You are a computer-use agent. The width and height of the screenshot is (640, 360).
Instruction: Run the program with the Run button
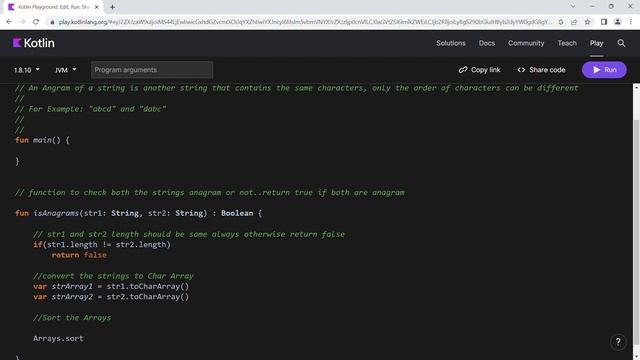[x=604, y=70]
